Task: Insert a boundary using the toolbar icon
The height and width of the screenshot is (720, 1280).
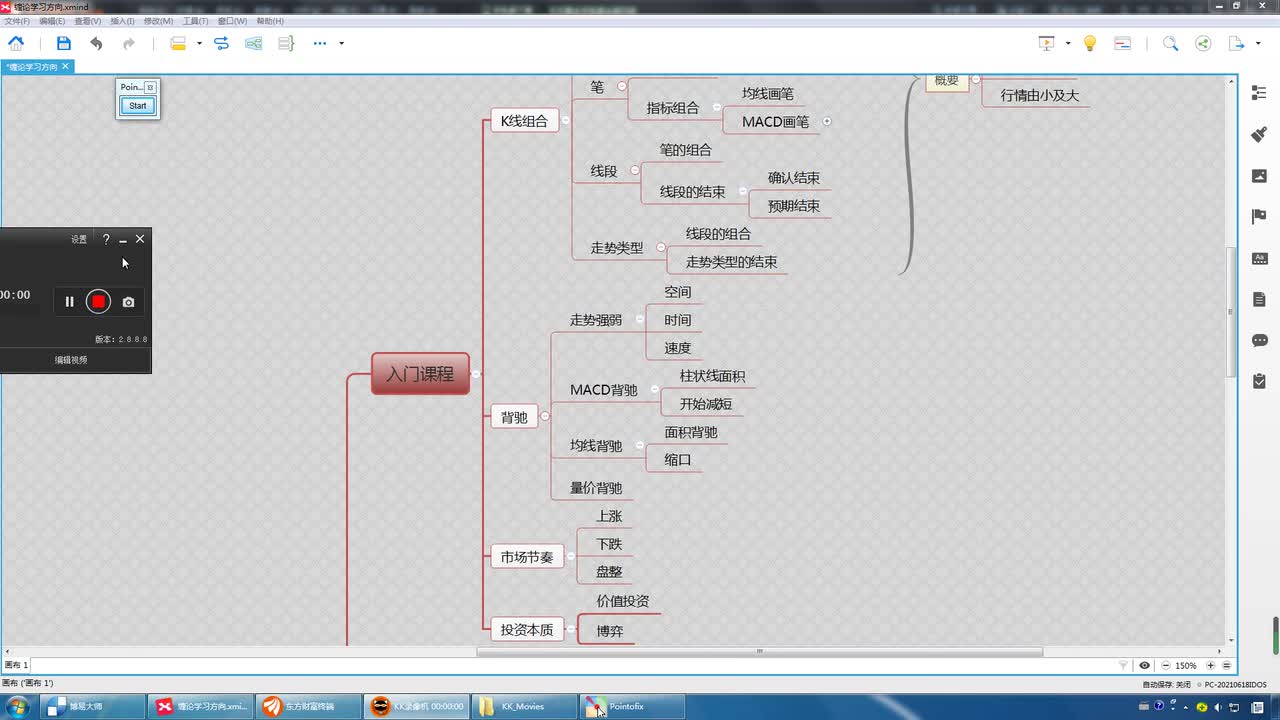Action: point(254,43)
